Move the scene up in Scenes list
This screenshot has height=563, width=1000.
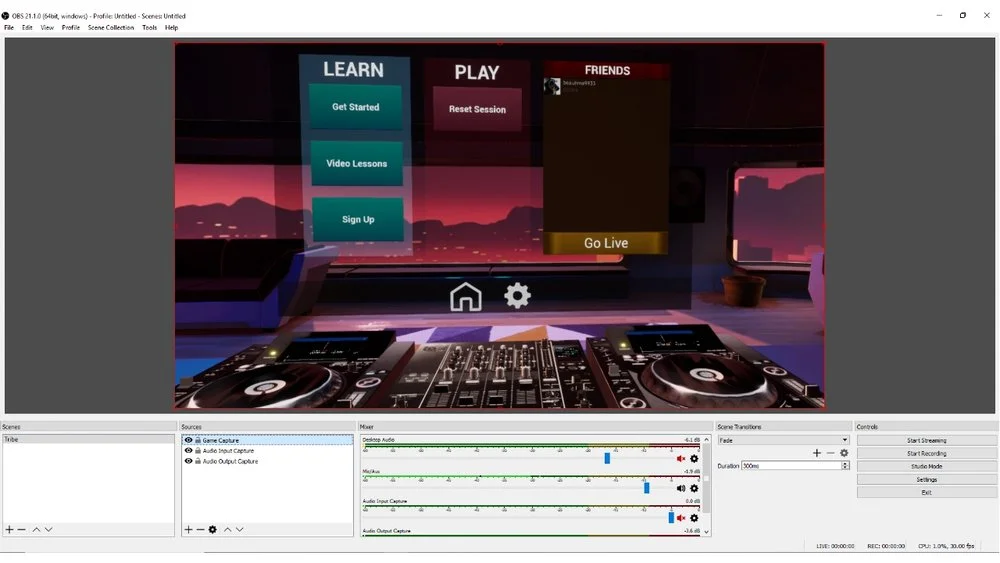pos(36,529)
